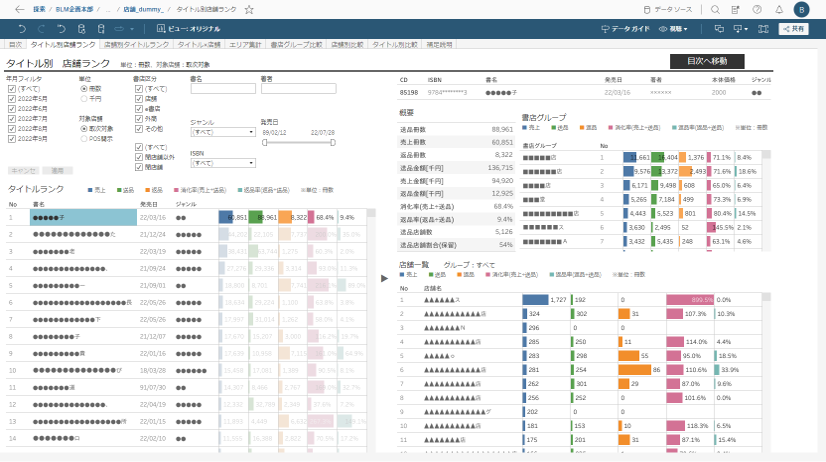Click the back arrow in the header
Screen dimensions: 826x462
click(x=20, y=9)
